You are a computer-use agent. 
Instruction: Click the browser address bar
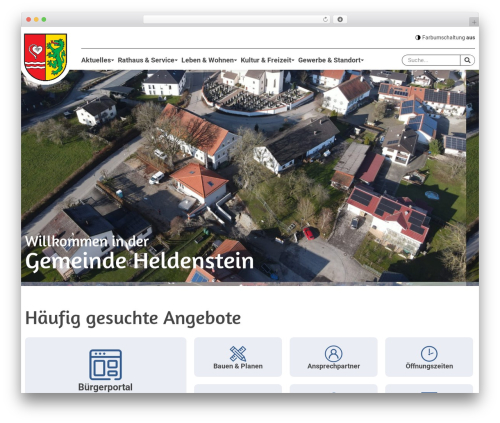click(237, 20)
